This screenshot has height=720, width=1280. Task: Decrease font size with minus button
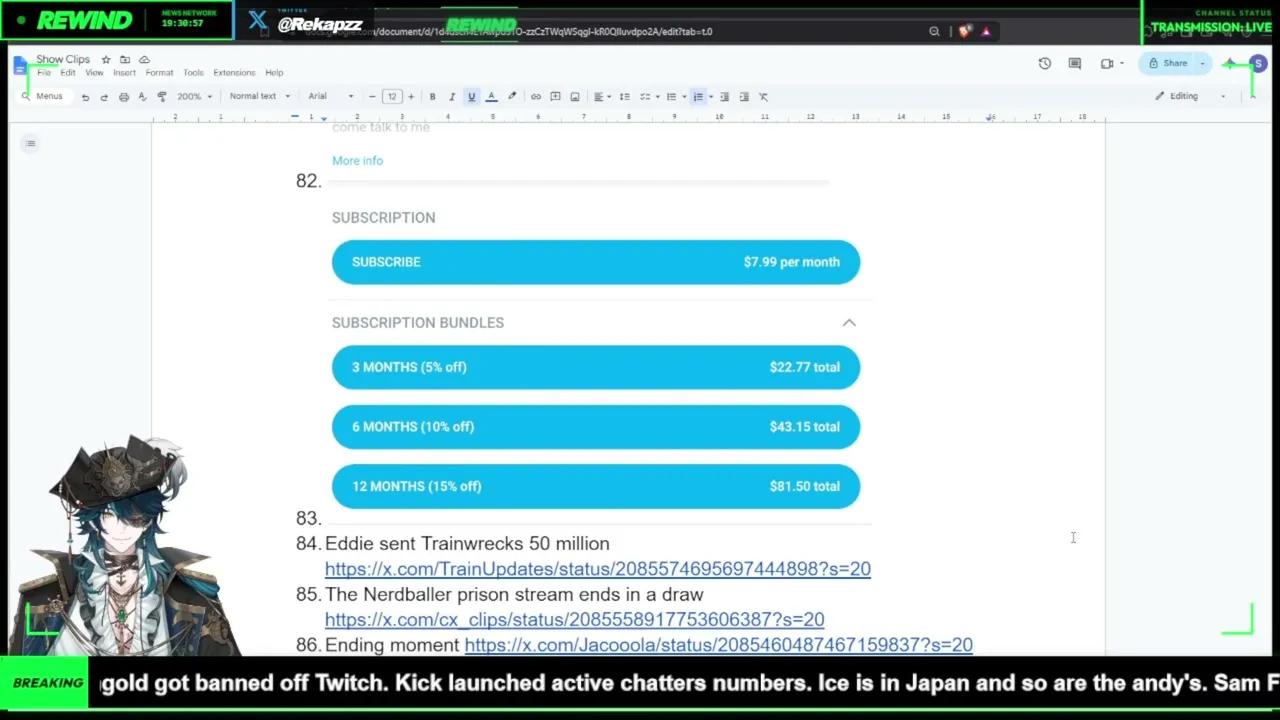pos(372,97)
